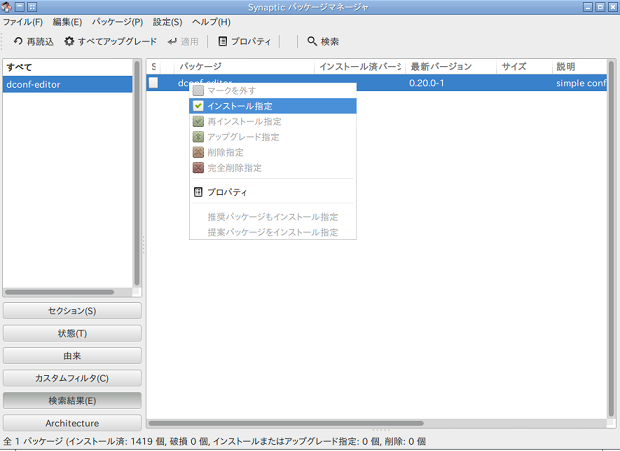Sort by the 説明 column header
620x451 pixels.
[579, 66]
